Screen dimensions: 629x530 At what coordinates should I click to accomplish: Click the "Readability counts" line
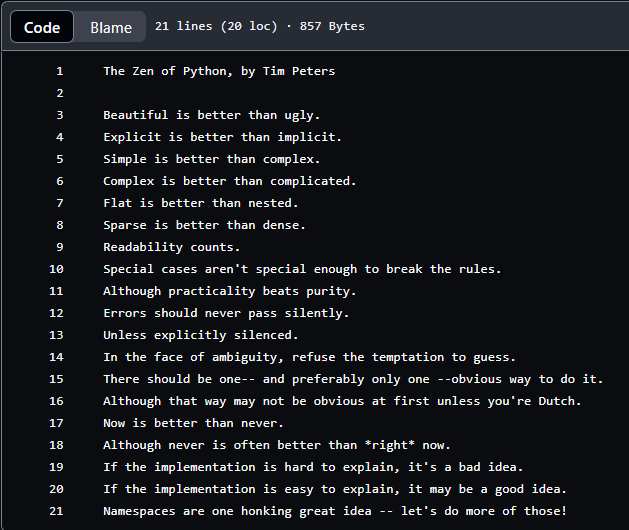point(172,247)
